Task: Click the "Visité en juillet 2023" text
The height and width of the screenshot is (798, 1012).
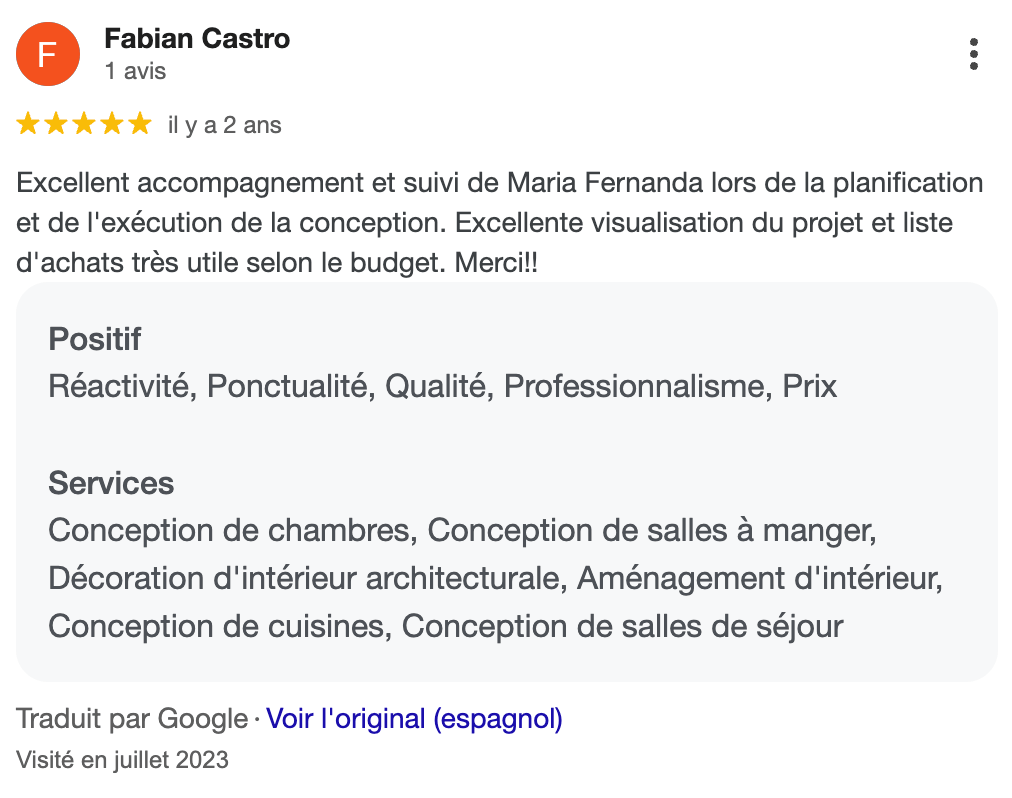Action: tap(123, 760)
